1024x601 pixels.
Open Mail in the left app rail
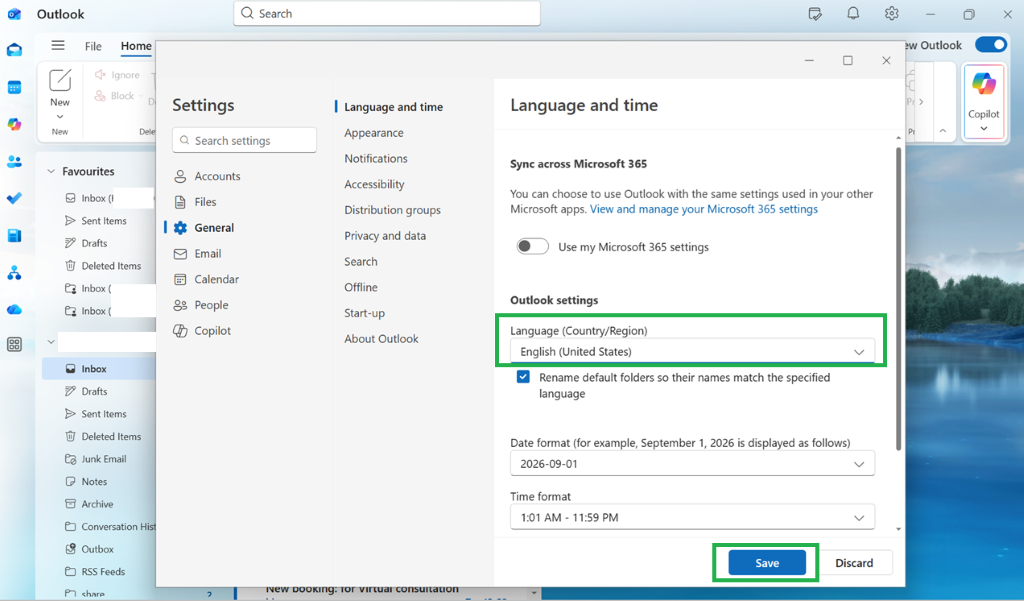[14, 50]
